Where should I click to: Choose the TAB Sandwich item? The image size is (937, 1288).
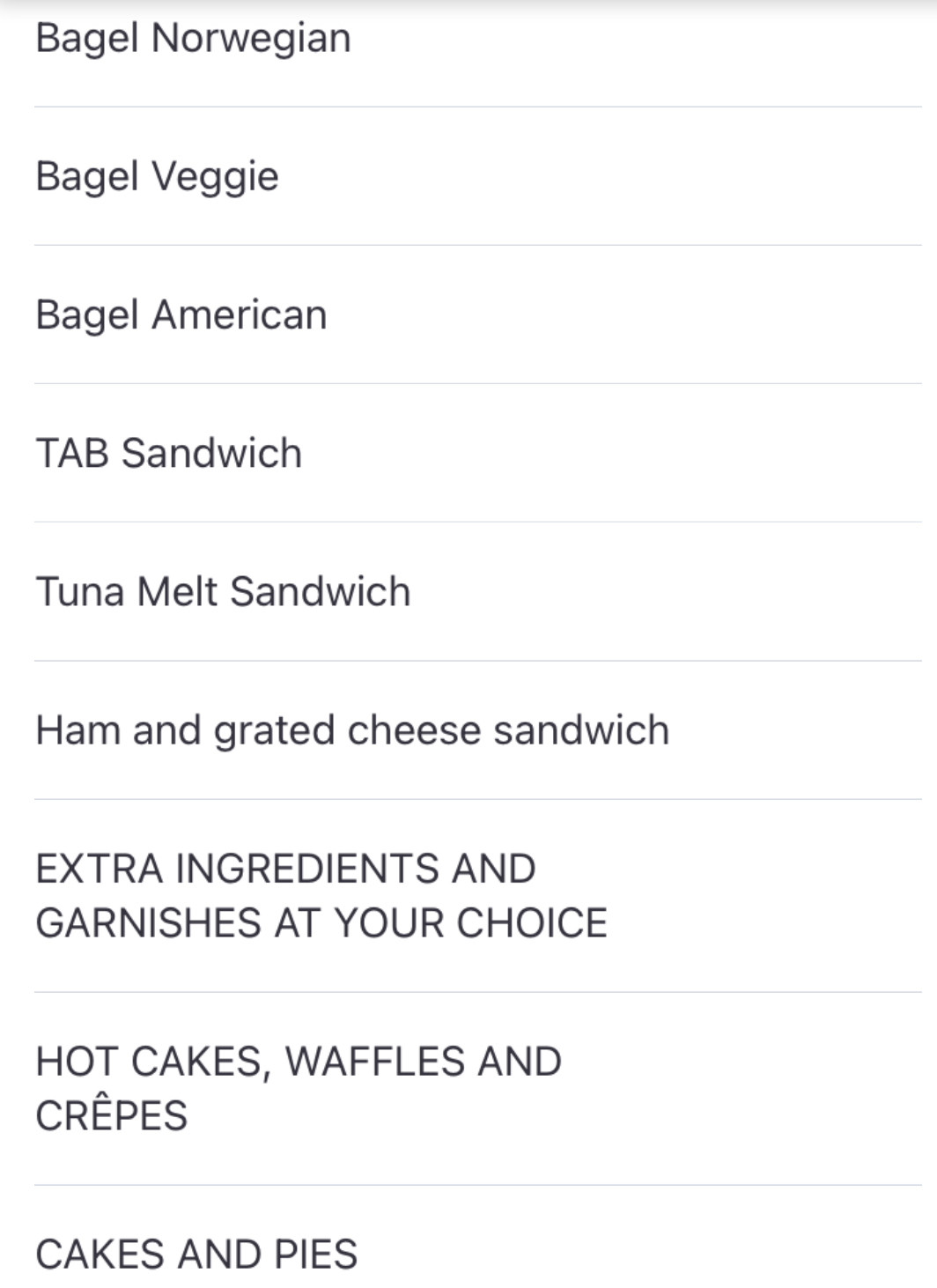click(x=168, y=453)
